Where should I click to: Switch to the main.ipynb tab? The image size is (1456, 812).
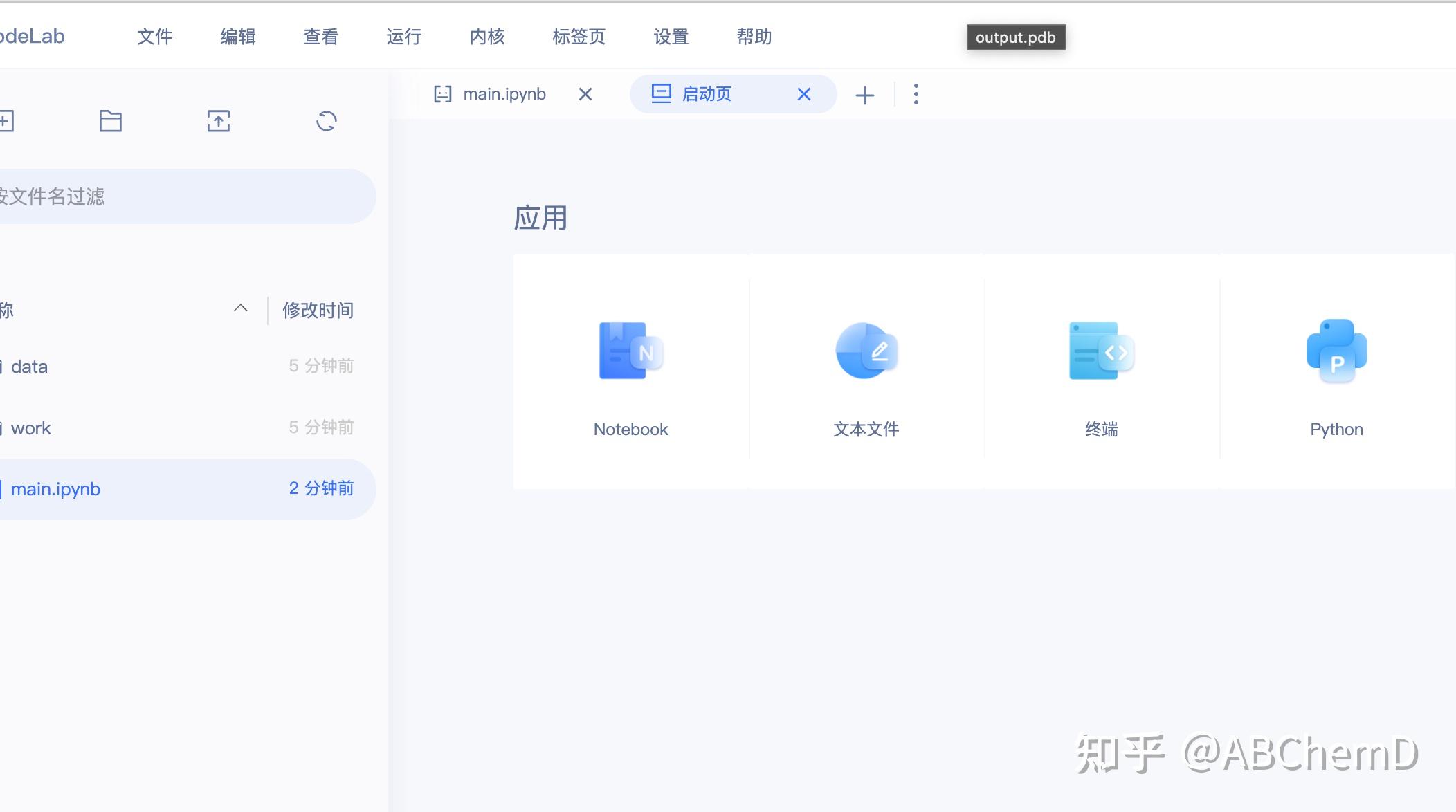pos(504,93)
